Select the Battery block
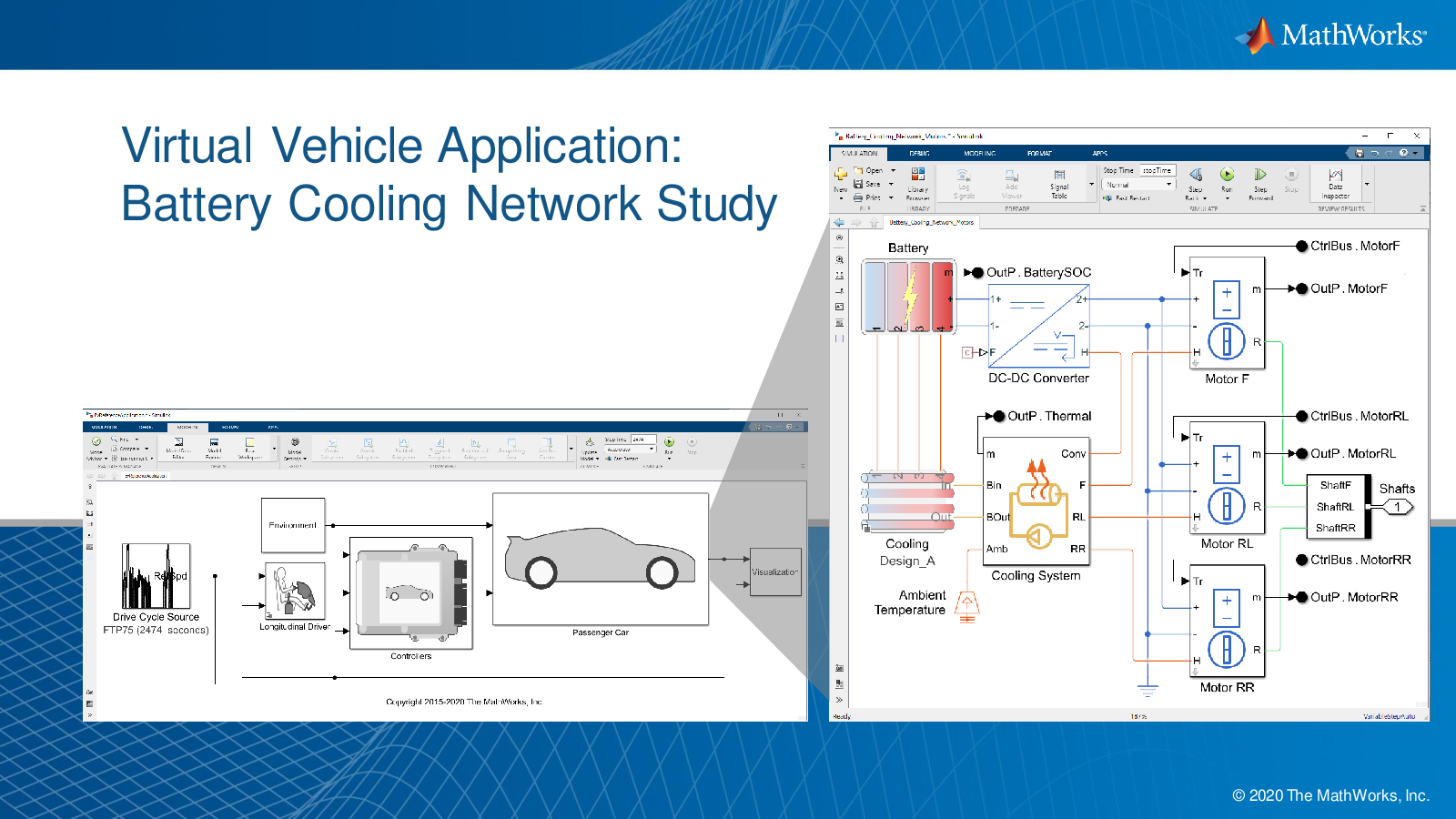 908,296
